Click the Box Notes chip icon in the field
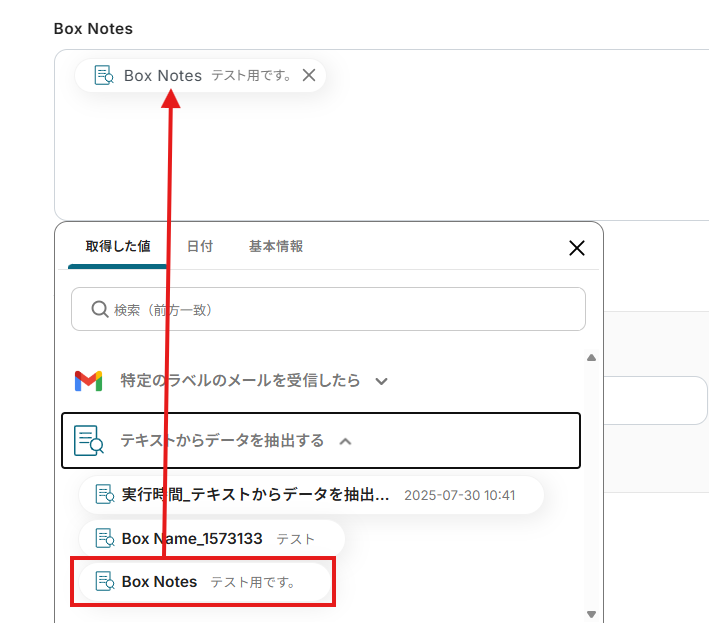 tap(104, 75)
